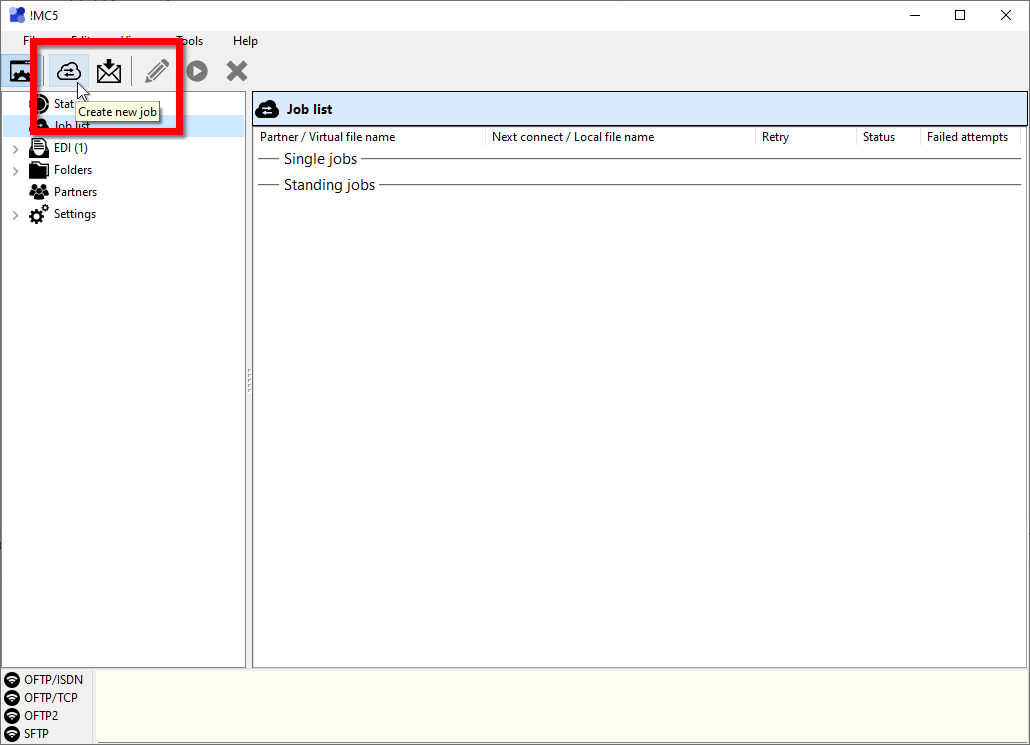Screen dimensions: 1030x745
Task: Select EDI (1) in the tree
Action: coord(71,148)
